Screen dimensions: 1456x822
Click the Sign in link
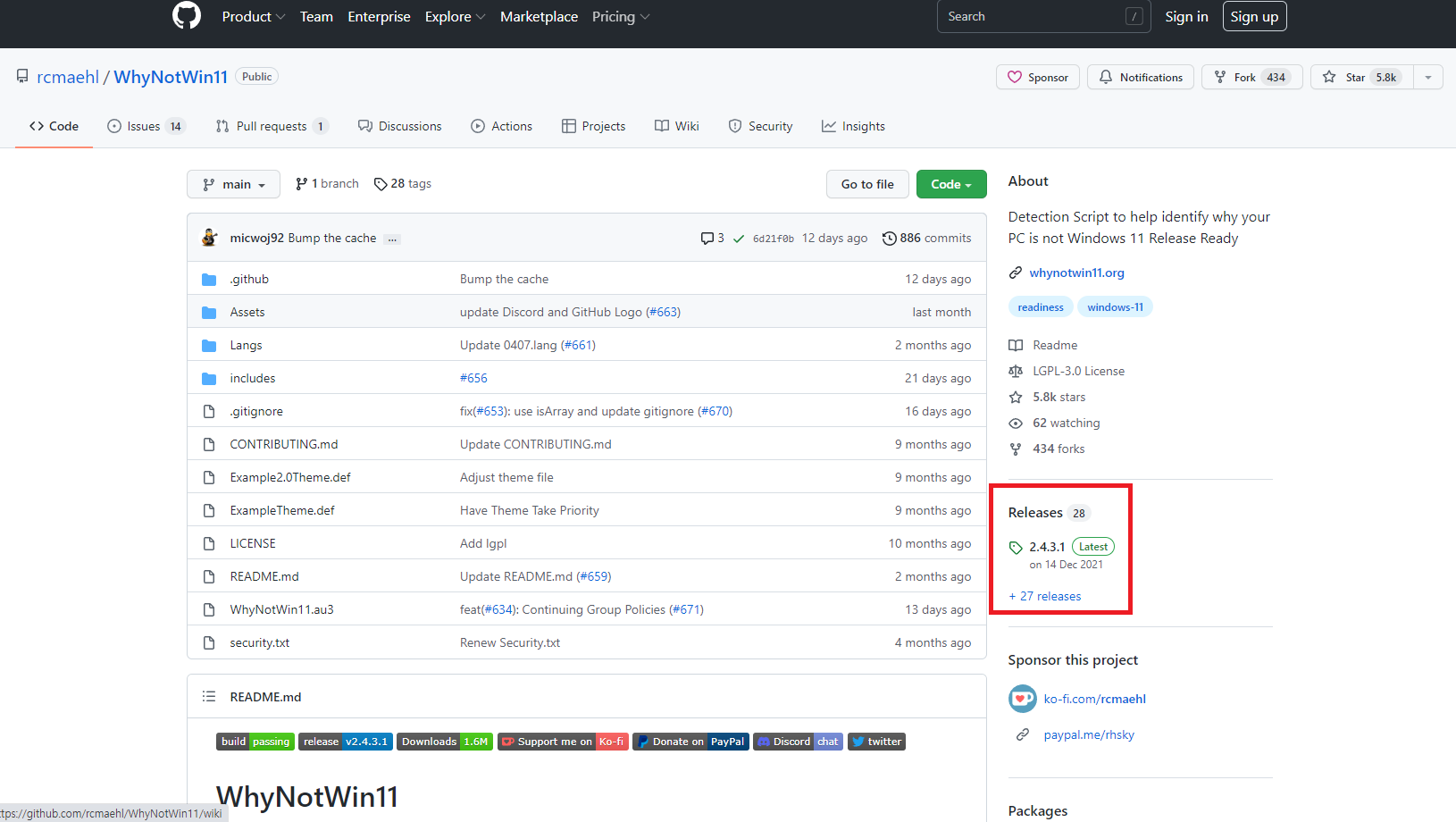[x=1186, y=16]
